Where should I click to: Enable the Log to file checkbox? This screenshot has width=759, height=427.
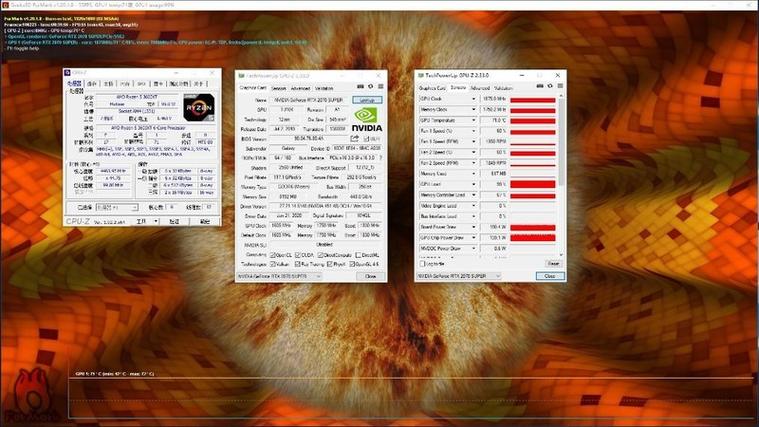(x=423, y=263)
